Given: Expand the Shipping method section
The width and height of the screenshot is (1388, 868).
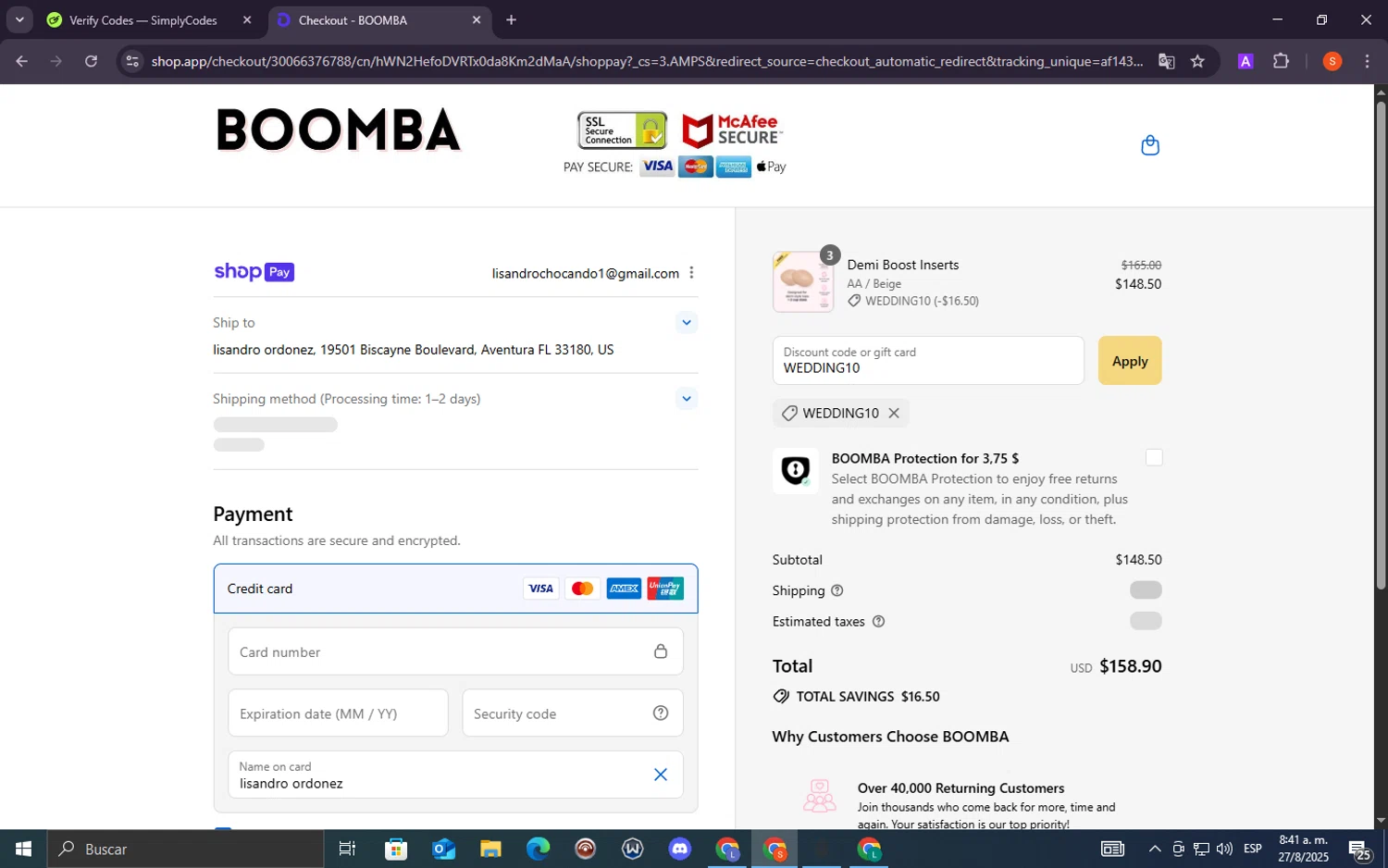Looking at the screenshot, I should 686,399.
